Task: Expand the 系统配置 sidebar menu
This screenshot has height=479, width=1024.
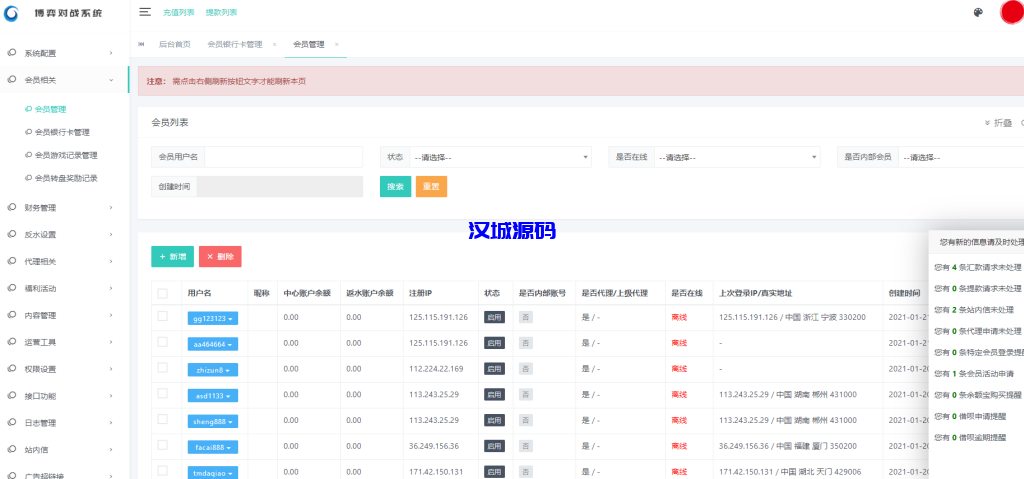Action: [x=65, y=53]
